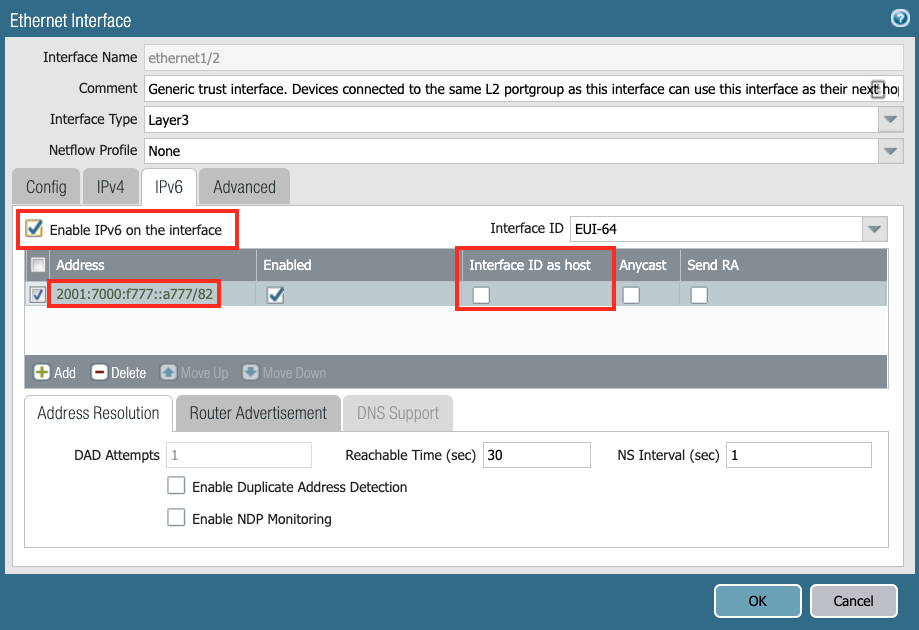The width and height of the screenshot is (919, 630).
Task: Expand the Netflow Profile dropdown
Action: (890, 151)
